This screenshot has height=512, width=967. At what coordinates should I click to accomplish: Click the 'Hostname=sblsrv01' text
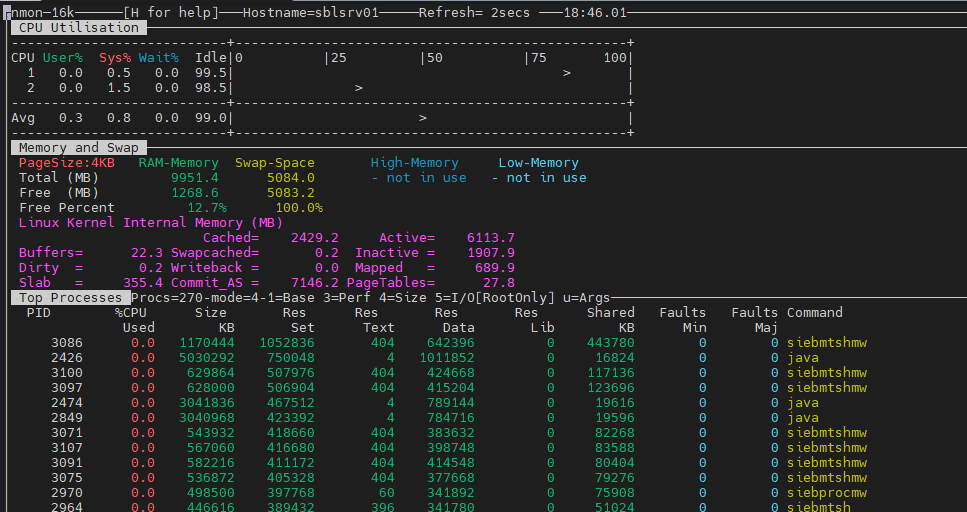[x=311, y=13]
